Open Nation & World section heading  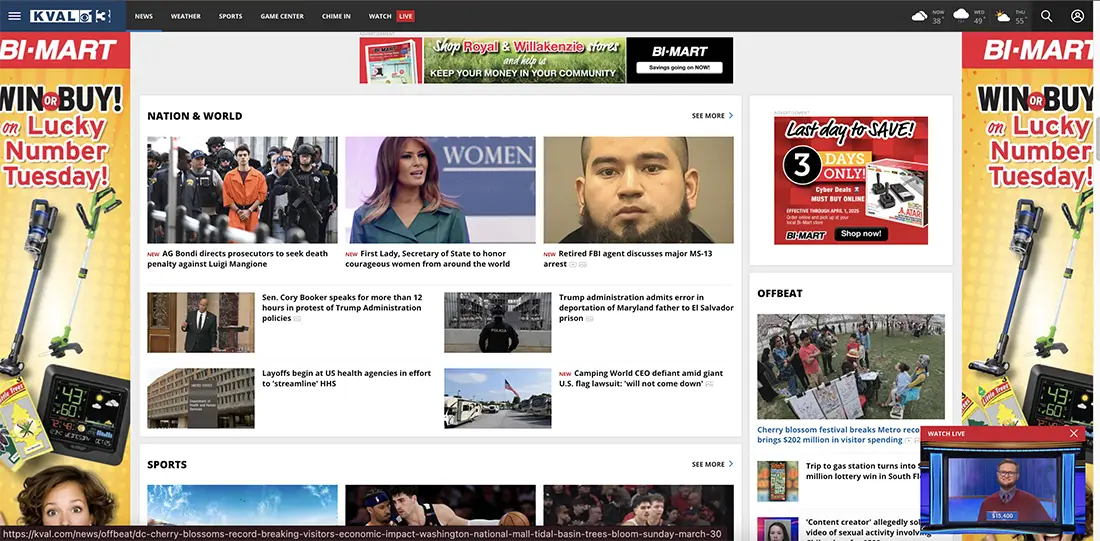pos(194,116)
